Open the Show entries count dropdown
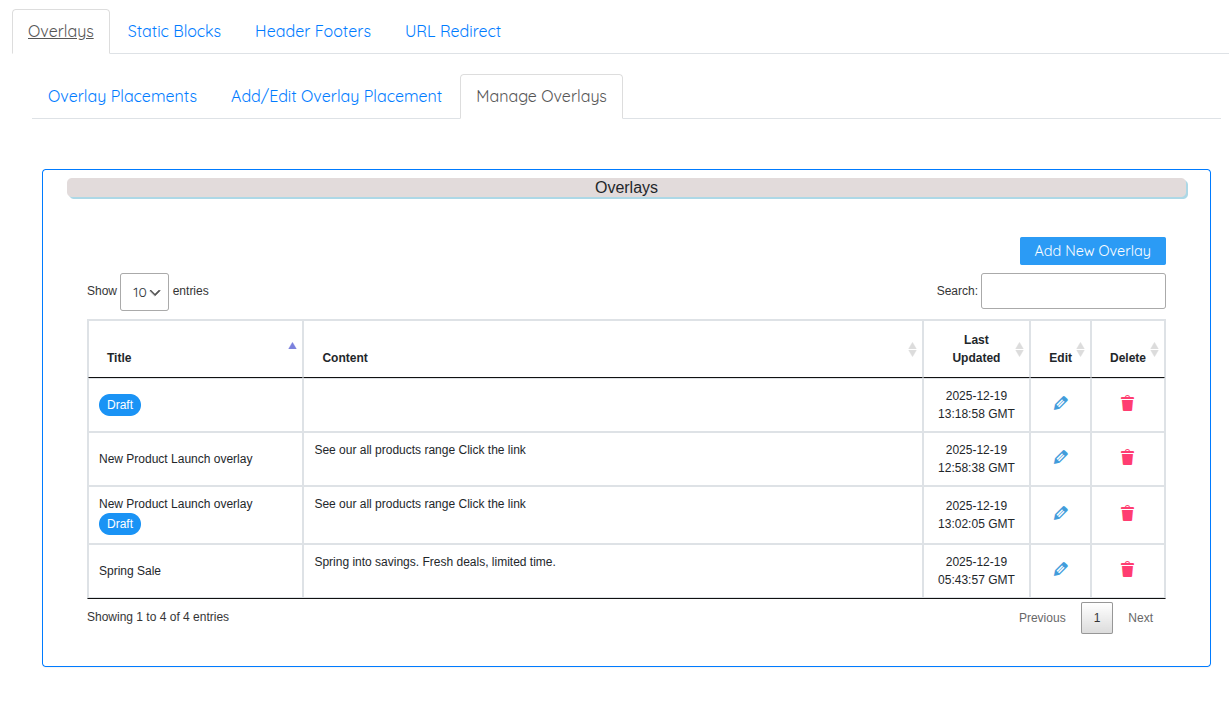Image resolution: width=1229 pixels, height=704 pixels. tap(144, 292)
